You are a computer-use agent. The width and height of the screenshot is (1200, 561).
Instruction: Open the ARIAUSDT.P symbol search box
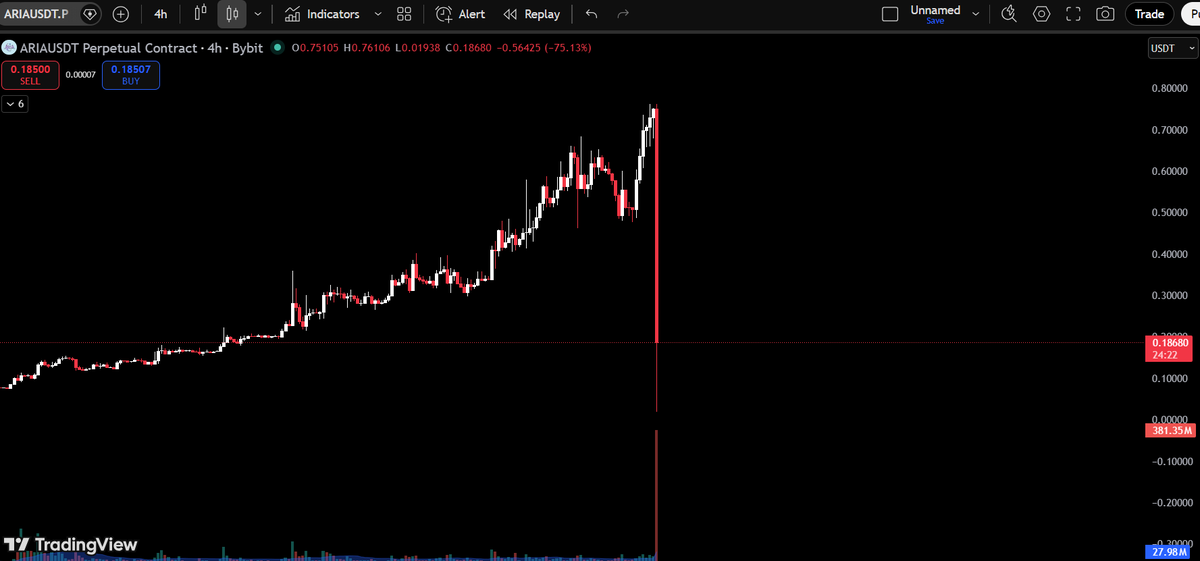tap(36, 14)
